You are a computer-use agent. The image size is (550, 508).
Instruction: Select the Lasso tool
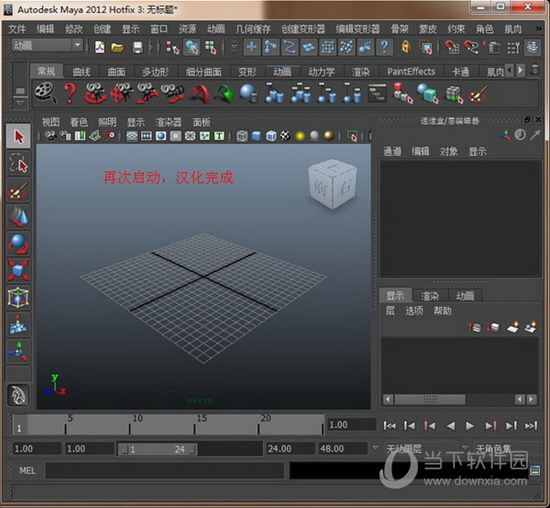pos(18,164)
